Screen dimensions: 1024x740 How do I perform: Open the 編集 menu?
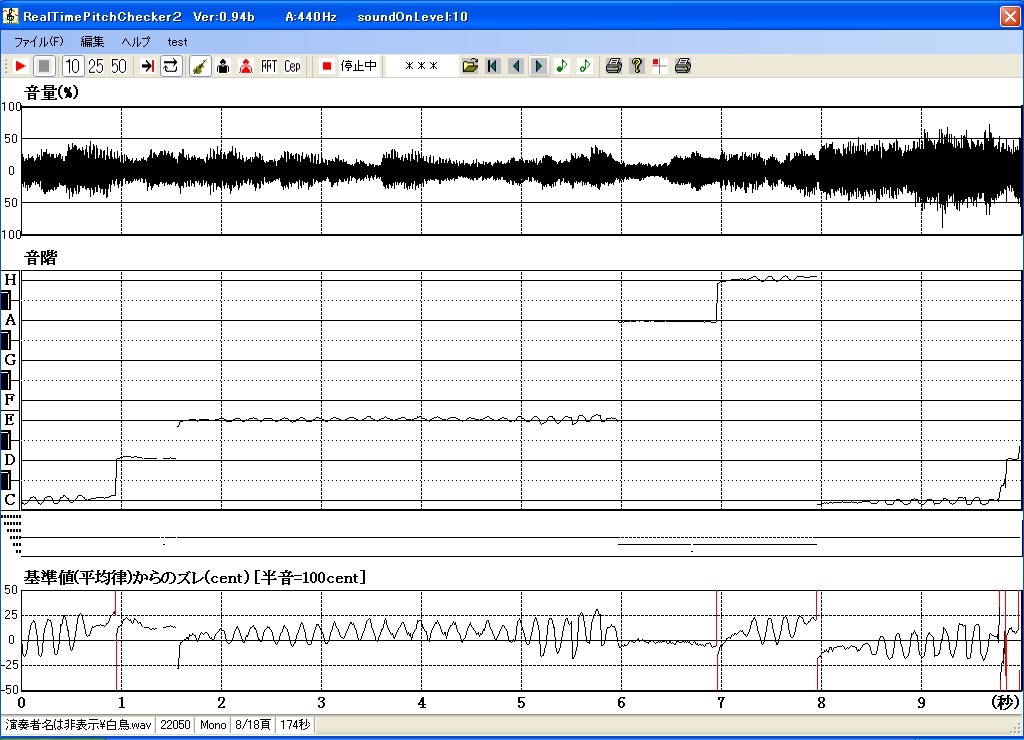[92, 42]
